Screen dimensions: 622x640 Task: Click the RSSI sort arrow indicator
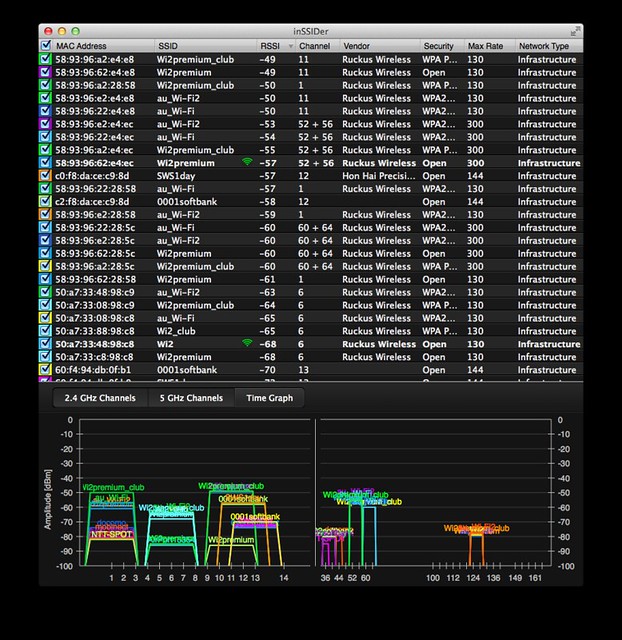291,46
